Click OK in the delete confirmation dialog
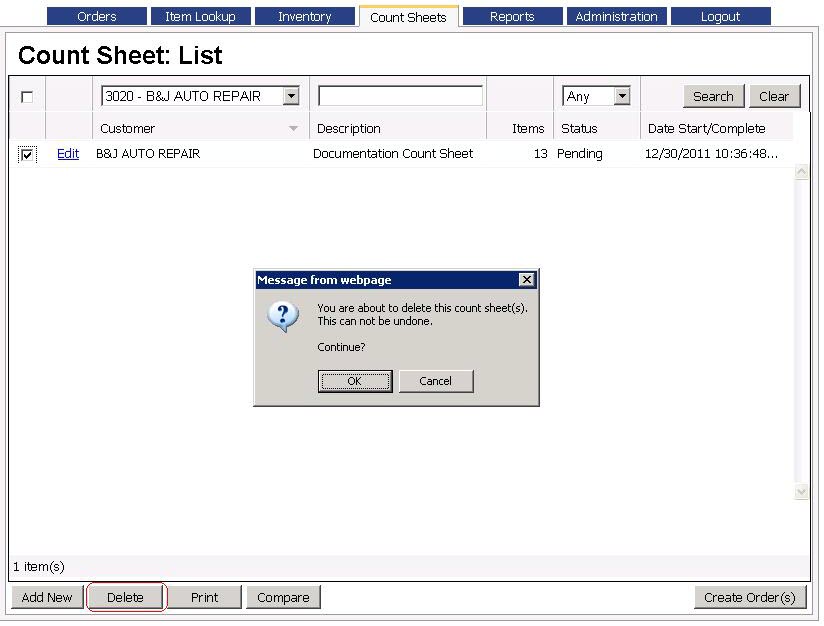Screen dimensions: 824x626 pyautogui.click(x=354, y=381)
